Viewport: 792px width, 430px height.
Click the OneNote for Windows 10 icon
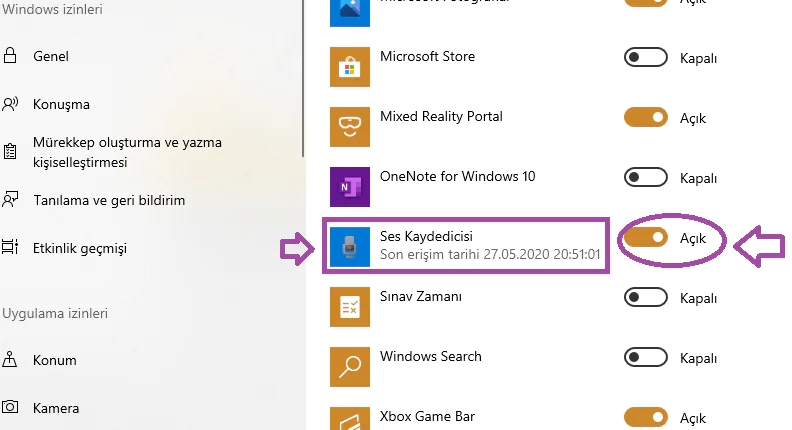(350, 186)
